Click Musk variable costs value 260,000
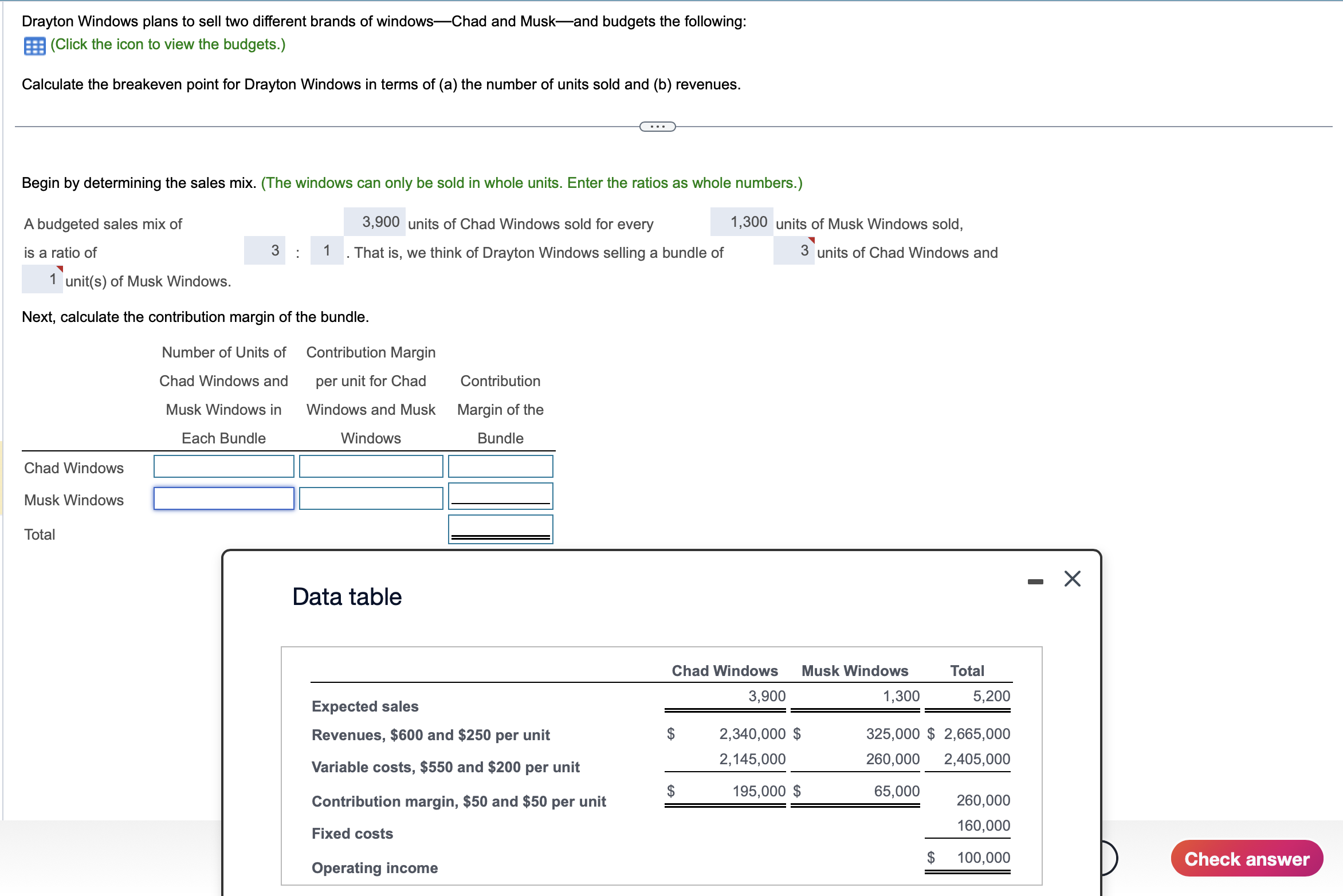 893,759
